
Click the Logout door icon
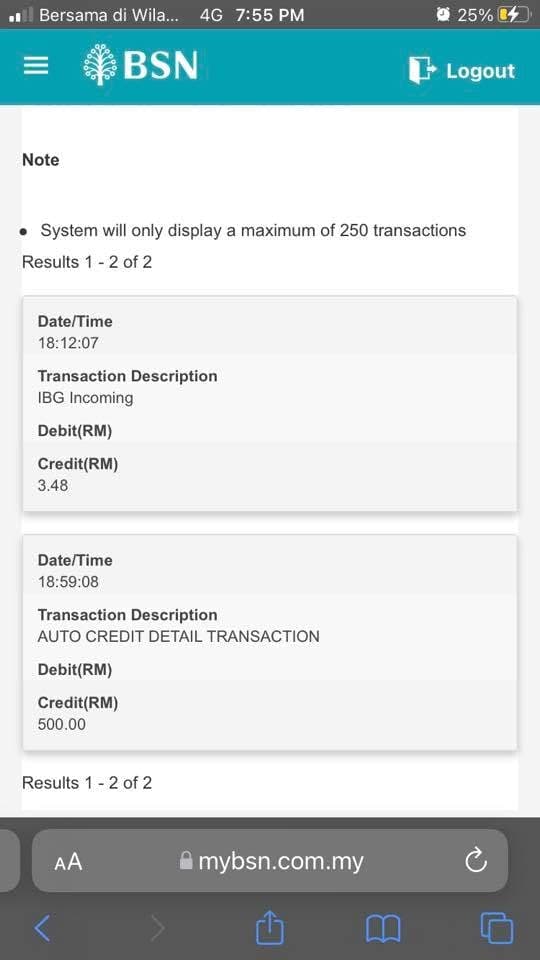[x=422, y=70]
